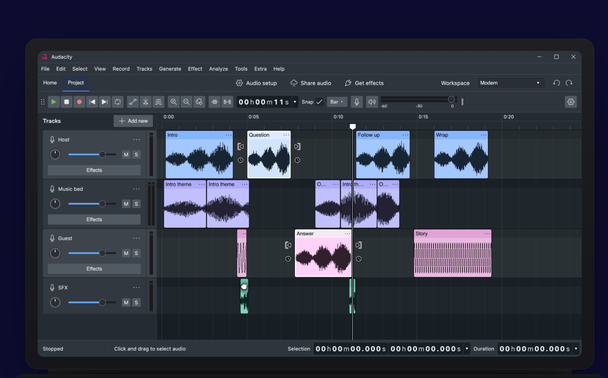The image size is (608, 378).
Task: Click the fit selection to width icon
Action: [214, 102]
